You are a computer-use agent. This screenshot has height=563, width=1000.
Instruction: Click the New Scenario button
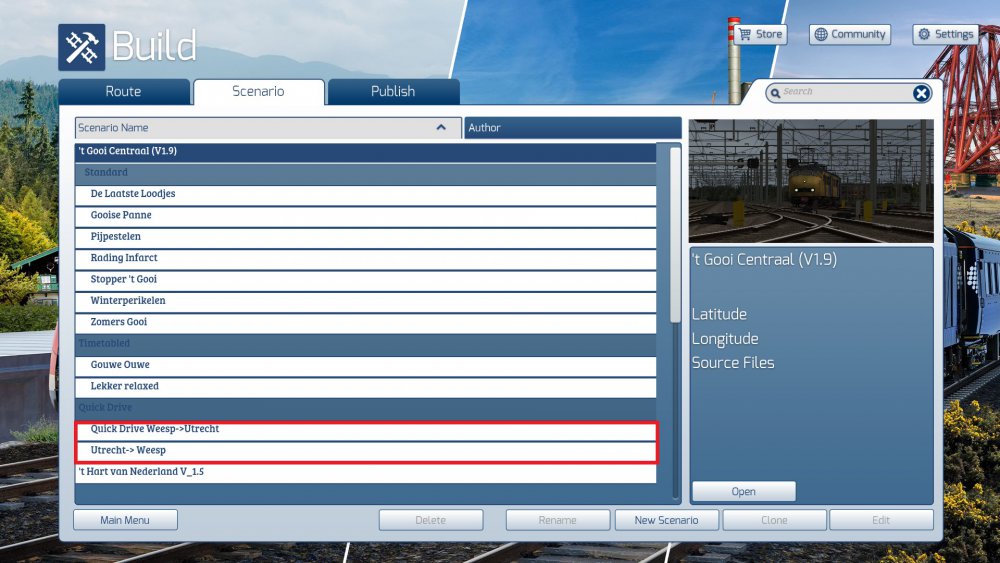[665, 520]
